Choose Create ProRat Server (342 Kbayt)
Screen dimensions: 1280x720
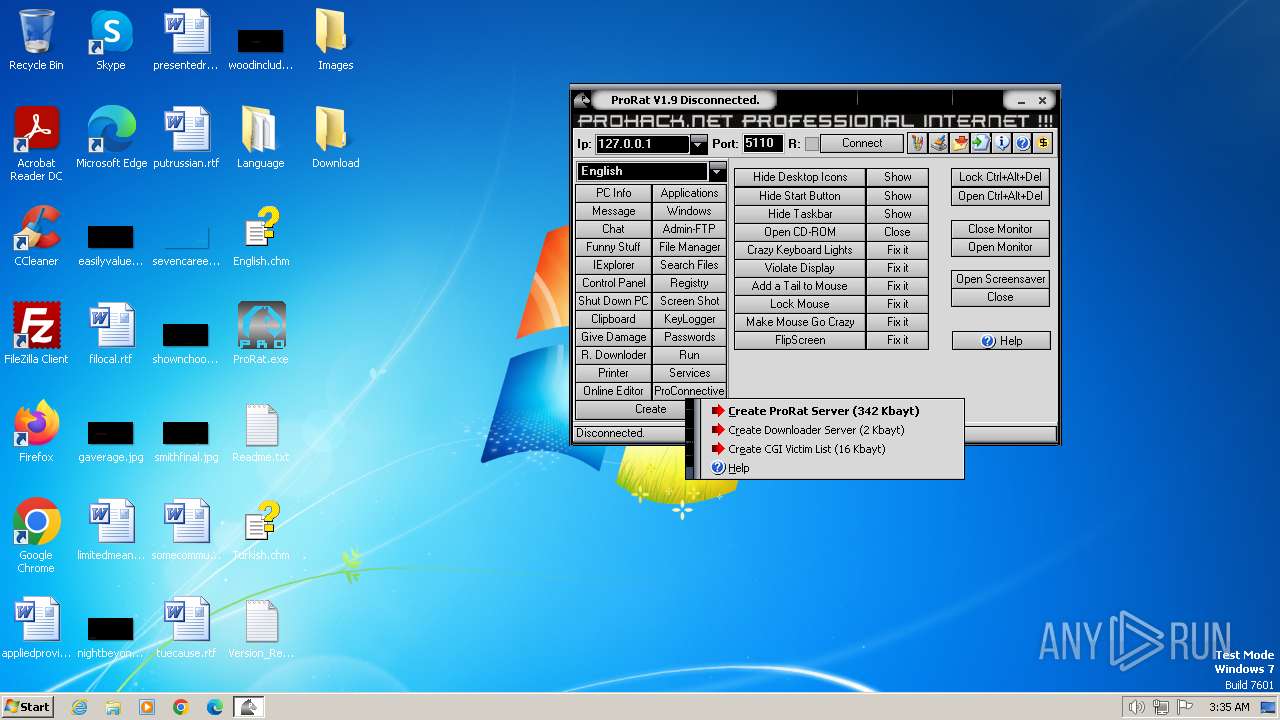(x=824, y=411)
